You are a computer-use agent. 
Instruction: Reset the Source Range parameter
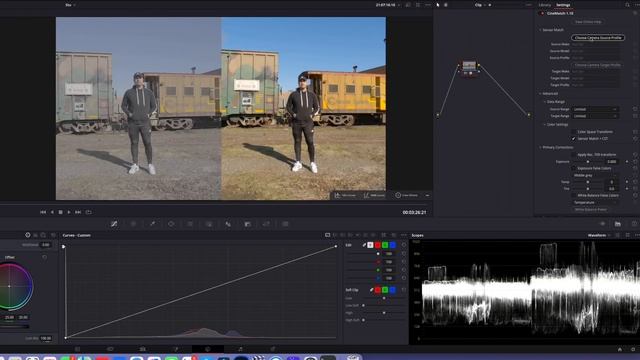[635, 109]
